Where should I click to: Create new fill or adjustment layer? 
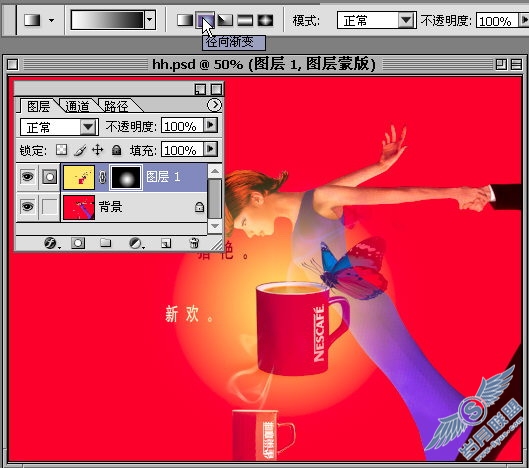click(136, 243)
